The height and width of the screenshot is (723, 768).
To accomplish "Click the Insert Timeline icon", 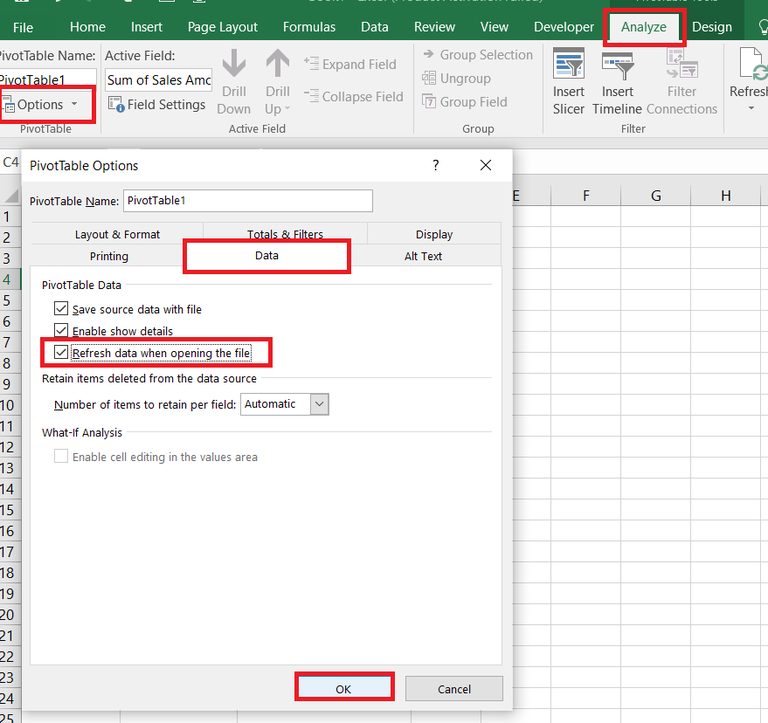I will coord(617,66).
